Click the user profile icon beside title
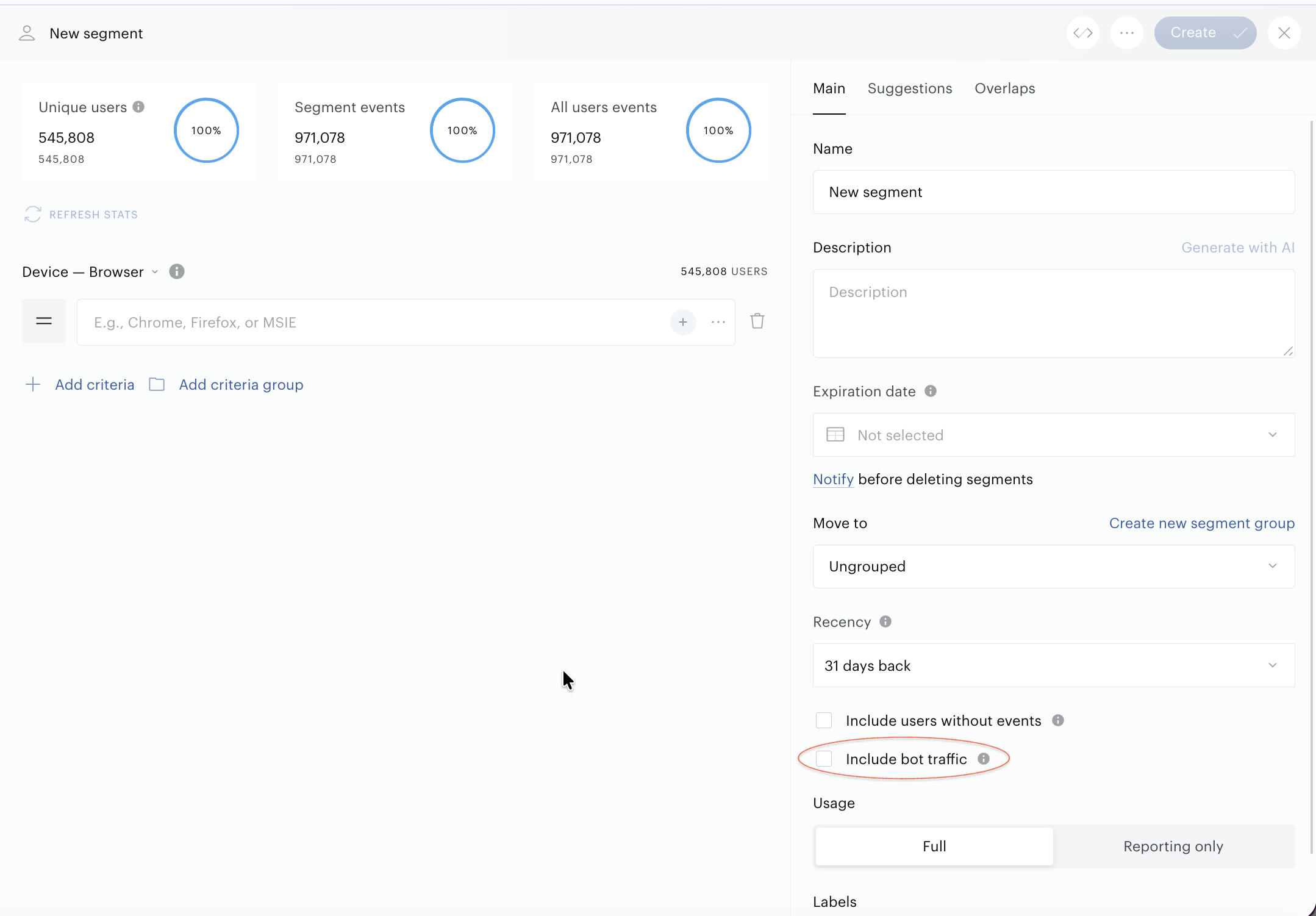Screen dimensions: 1316x916 point(27,33)
